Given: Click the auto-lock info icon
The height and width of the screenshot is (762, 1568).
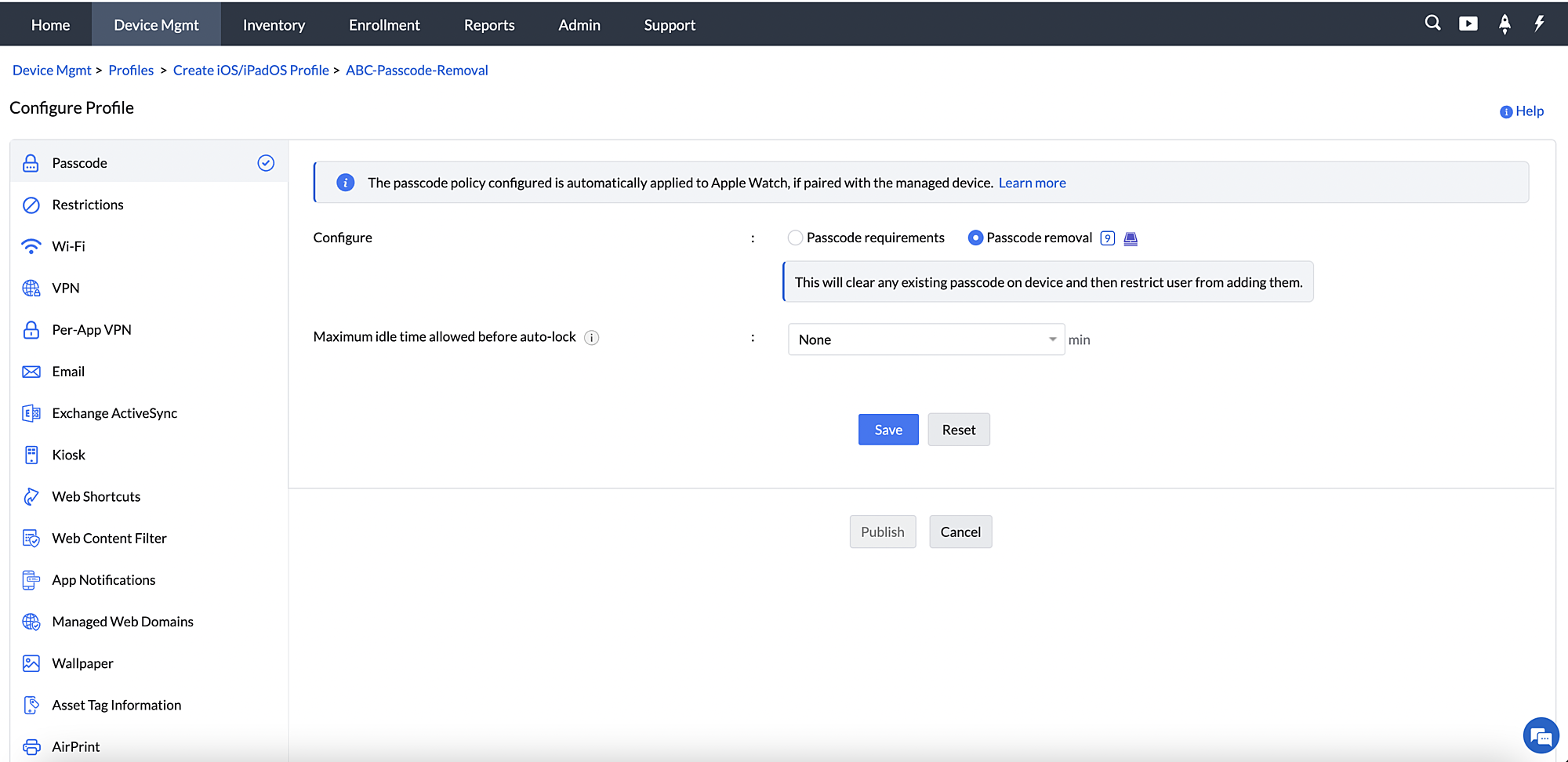Looking at the screenshot, I should point(592,338).
